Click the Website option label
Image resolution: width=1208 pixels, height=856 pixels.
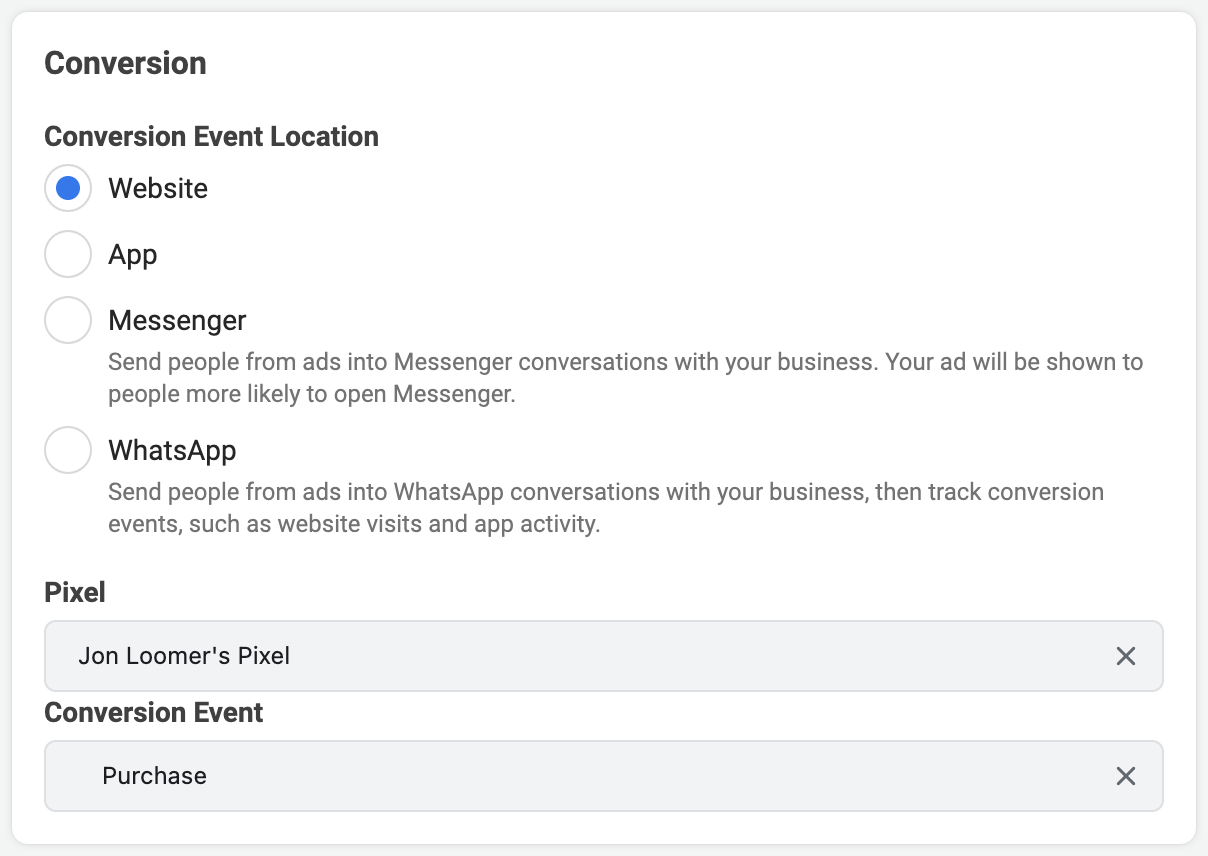158,188
